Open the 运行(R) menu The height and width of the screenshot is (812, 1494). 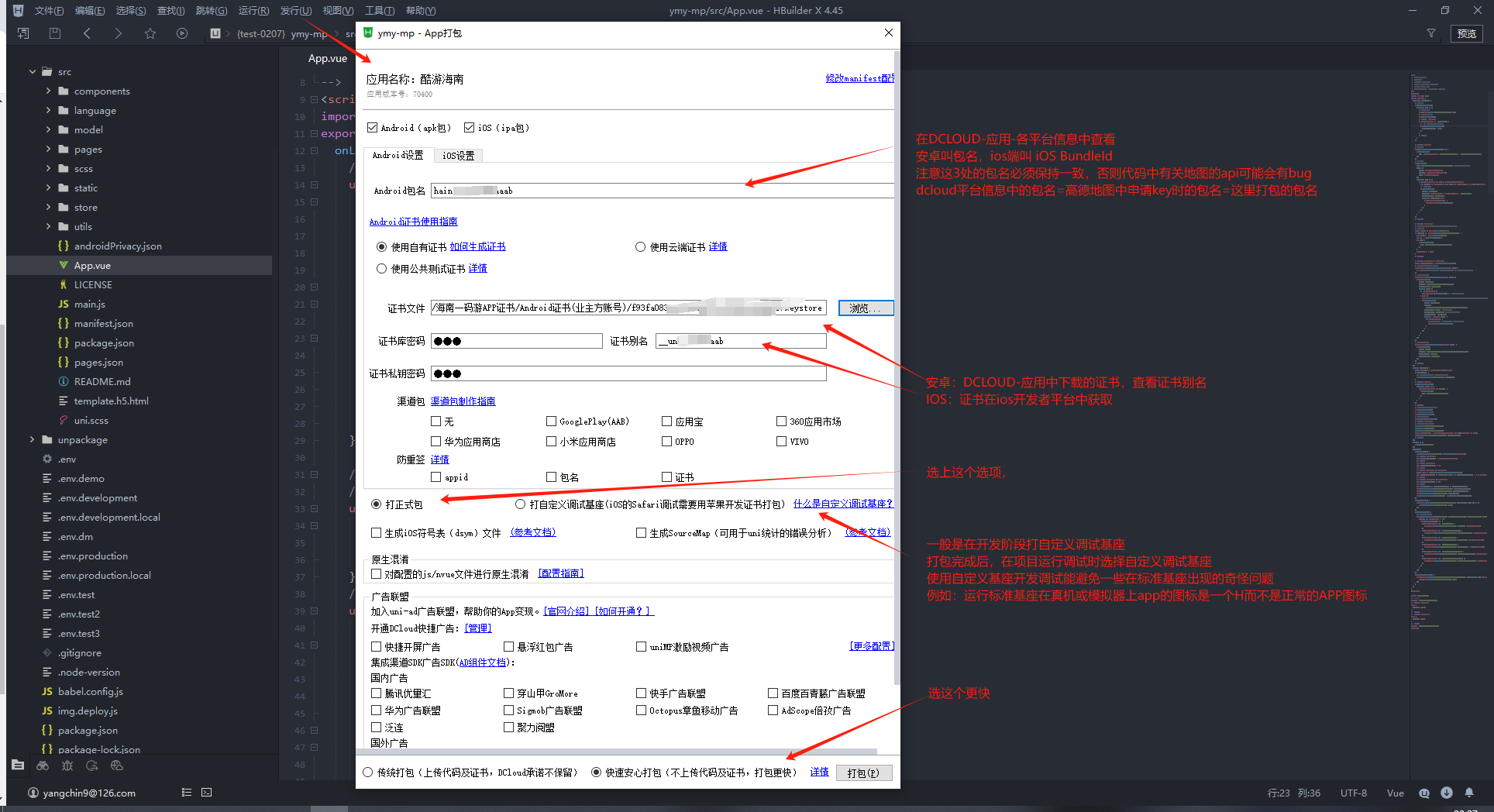click(253, 11)
